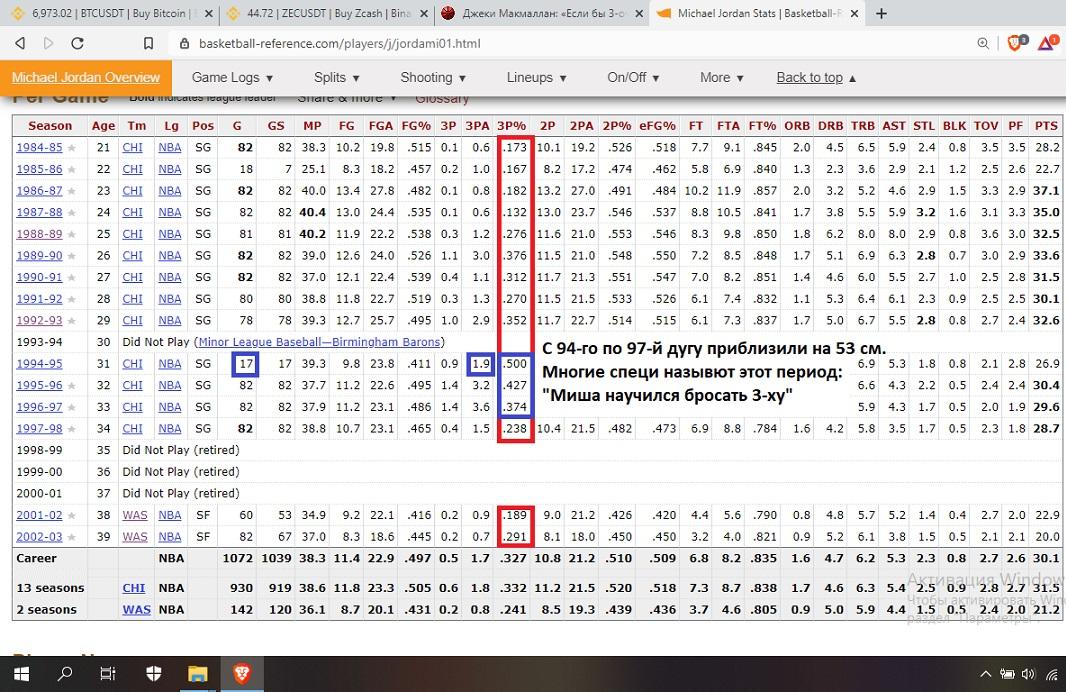Open File Explorer from the taskbar
Screen dimensions: 1066x692
198,674
